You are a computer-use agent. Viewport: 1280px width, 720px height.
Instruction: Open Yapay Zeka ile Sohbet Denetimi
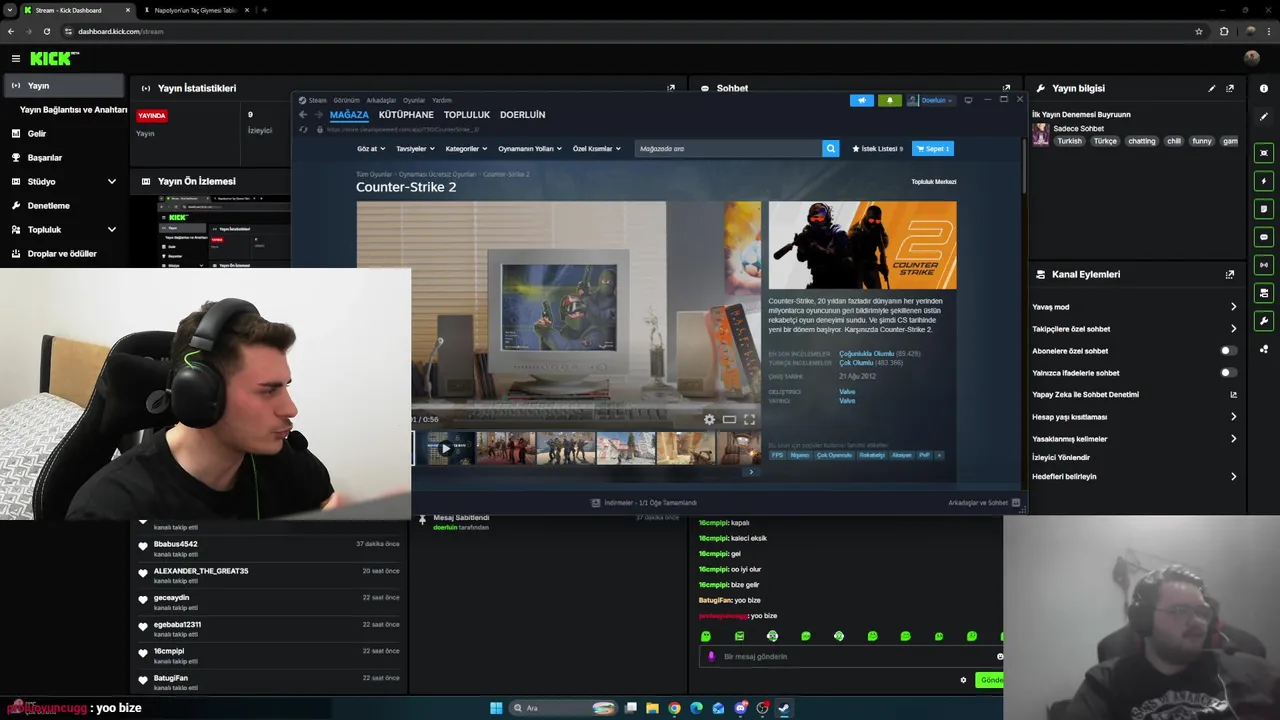pos(1134,394)
